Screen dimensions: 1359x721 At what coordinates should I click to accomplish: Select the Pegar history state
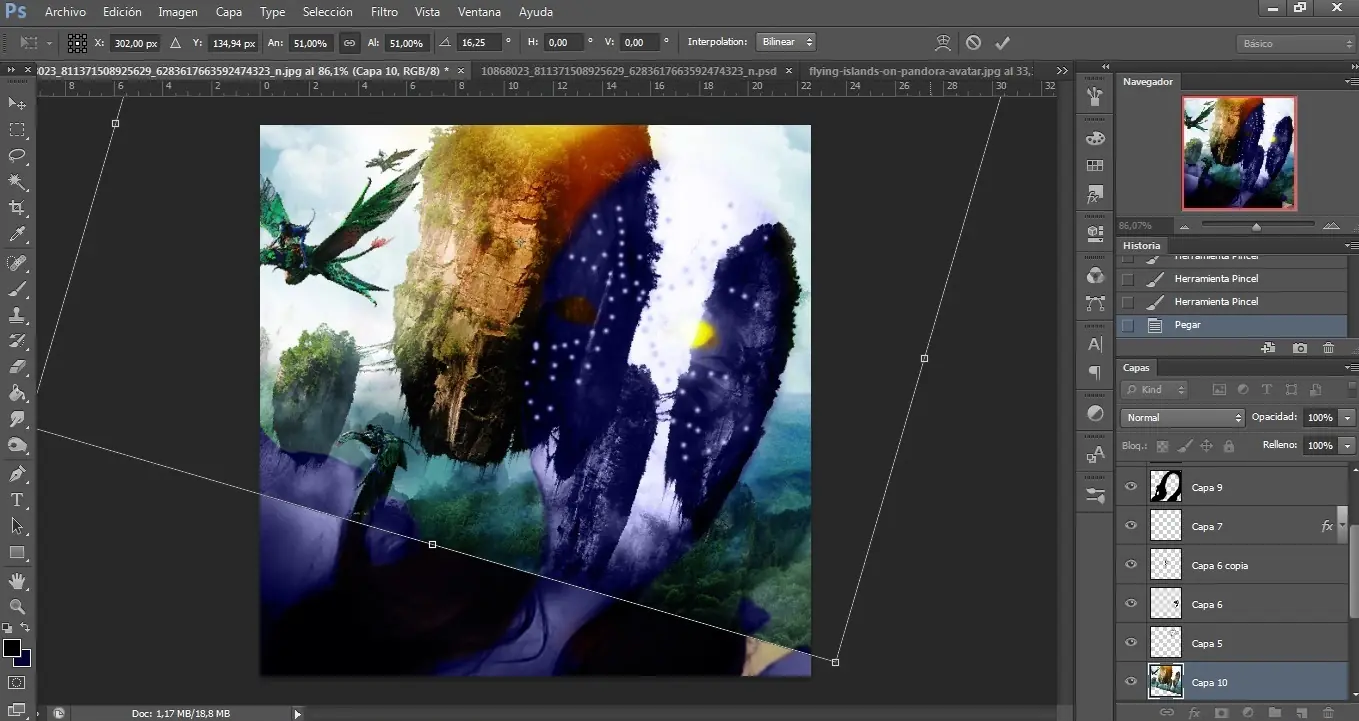pos(1232,325)
